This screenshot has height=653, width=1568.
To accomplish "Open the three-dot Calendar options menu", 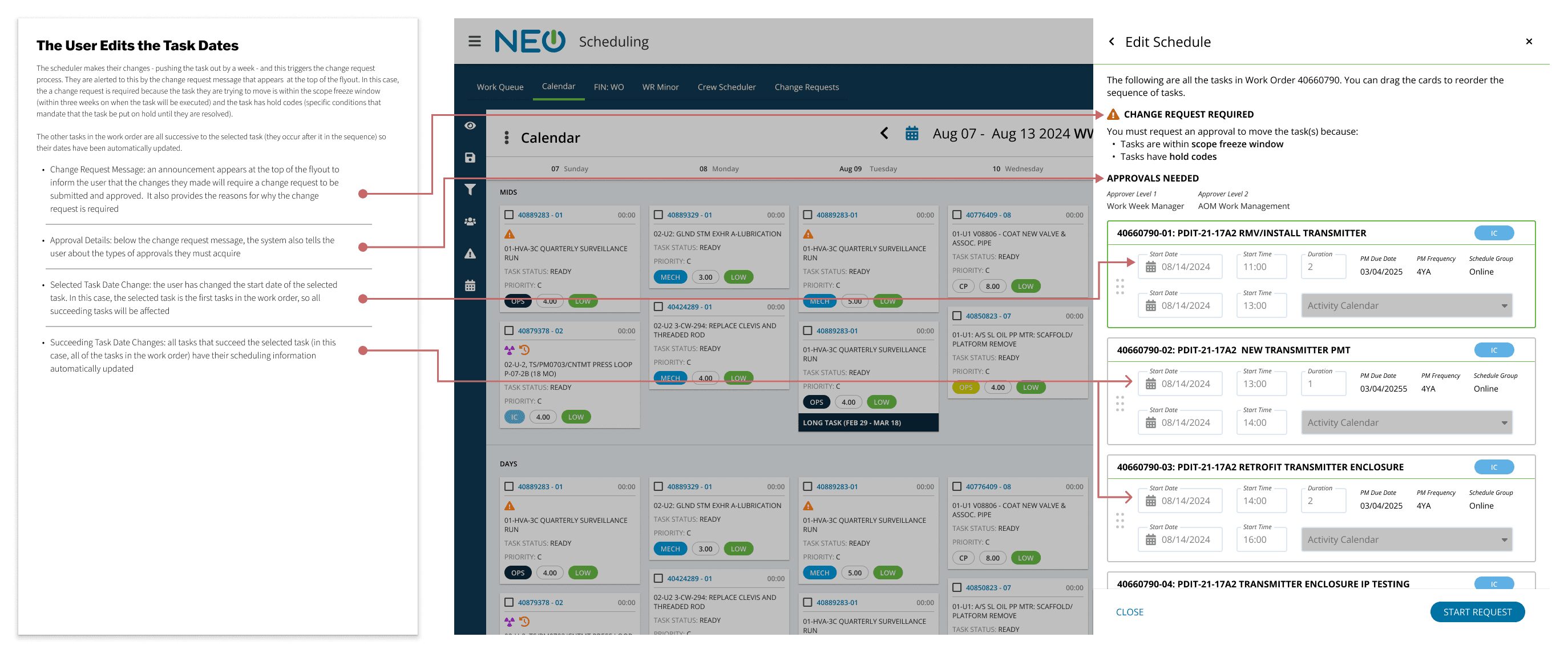I will tap(507, 138).
